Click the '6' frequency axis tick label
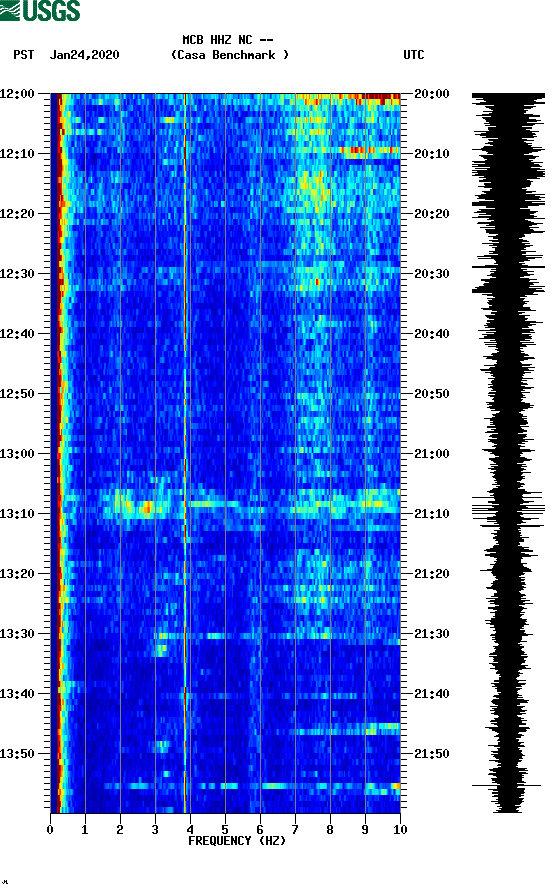This screenshot has height=893, width=552. tap(260, 829)
